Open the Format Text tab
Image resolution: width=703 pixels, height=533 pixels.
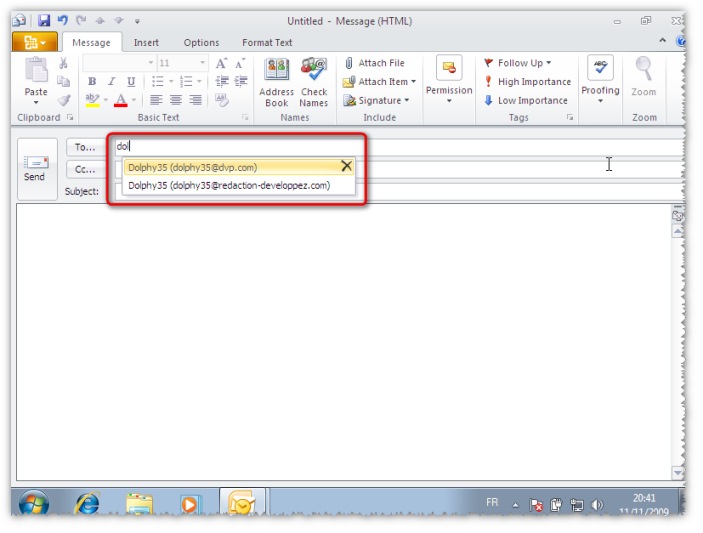[x=267, y=43]
